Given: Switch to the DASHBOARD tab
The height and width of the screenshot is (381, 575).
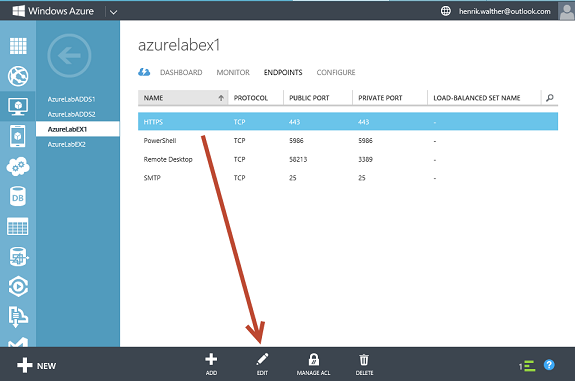Looking at the screenshot, I should coord(181,72).
